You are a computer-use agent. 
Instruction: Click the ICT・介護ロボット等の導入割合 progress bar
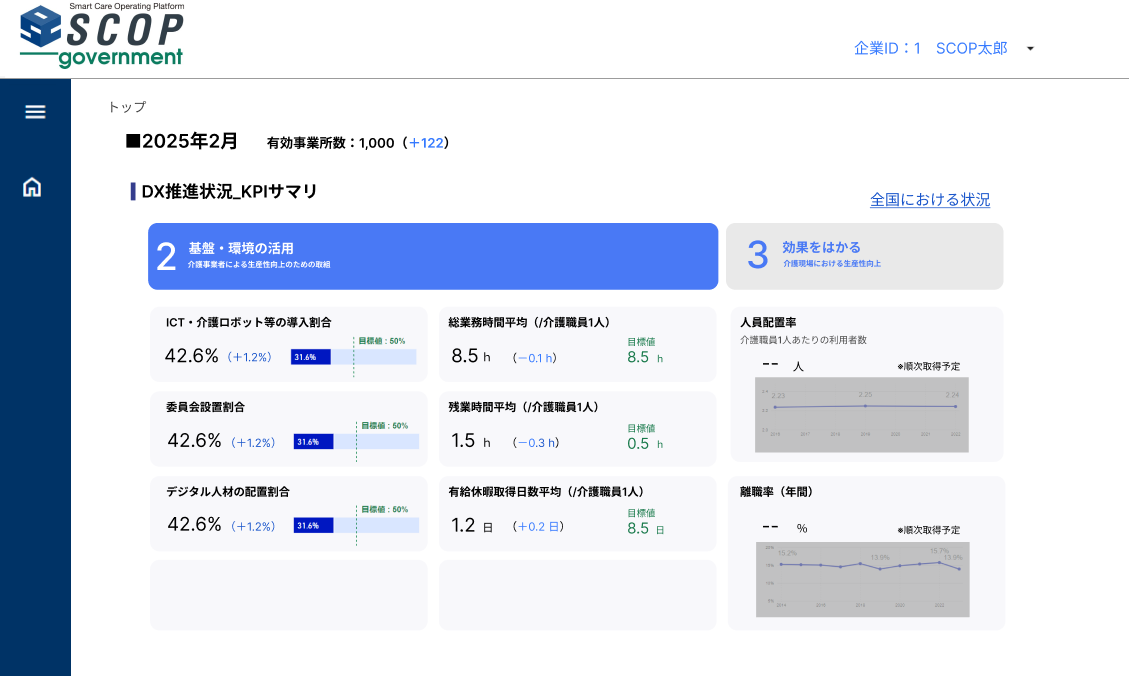pos(355,356)
